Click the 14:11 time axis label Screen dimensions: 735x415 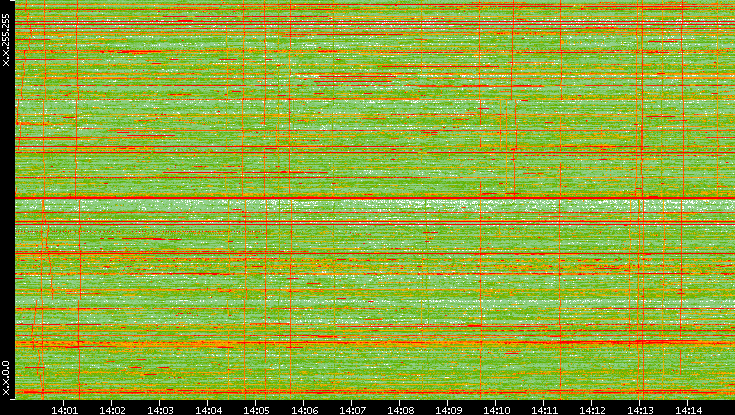click(x=544, y=410)
